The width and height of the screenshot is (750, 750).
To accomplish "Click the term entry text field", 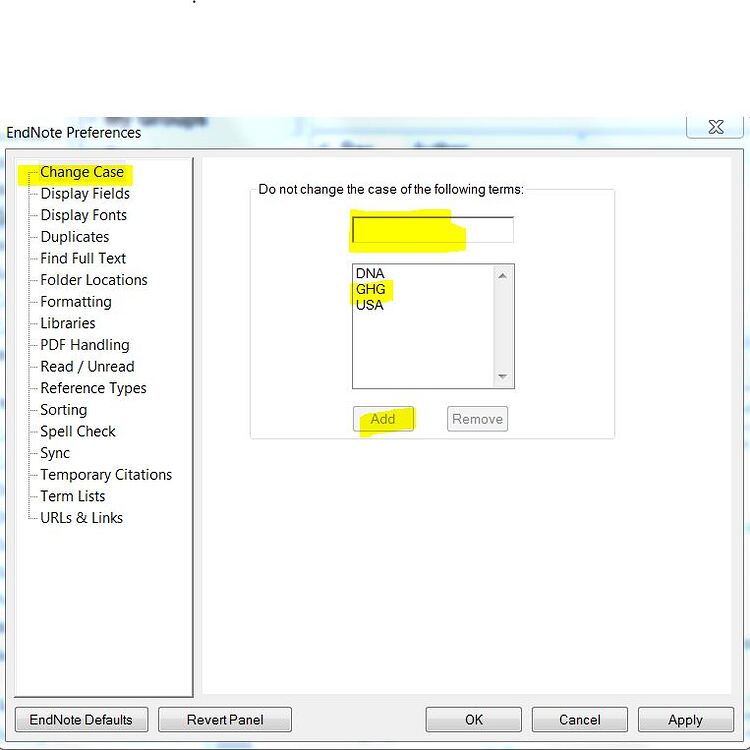I will [433, 230].
